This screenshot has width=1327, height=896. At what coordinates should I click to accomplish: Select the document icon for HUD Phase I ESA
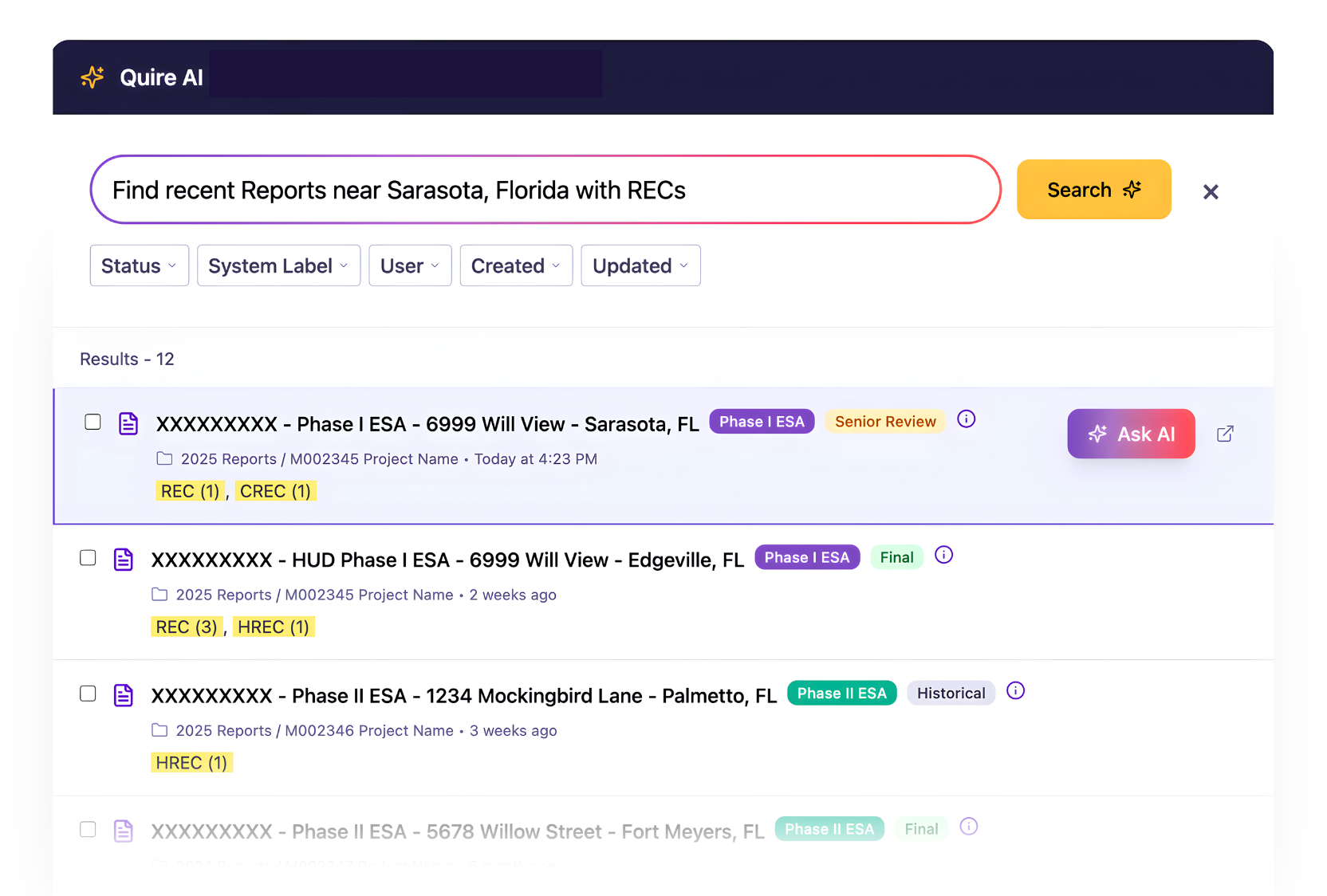click(x=124, y=559)
